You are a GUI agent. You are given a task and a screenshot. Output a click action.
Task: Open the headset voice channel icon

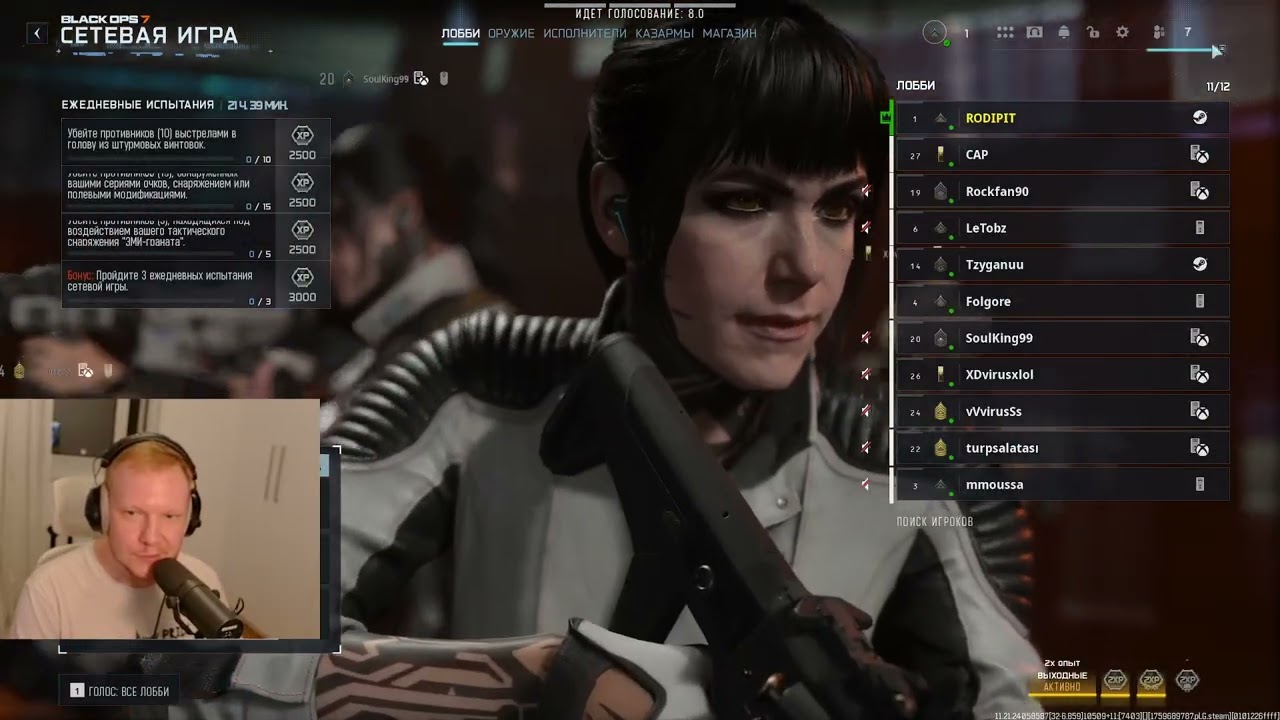click(1035, 33)
